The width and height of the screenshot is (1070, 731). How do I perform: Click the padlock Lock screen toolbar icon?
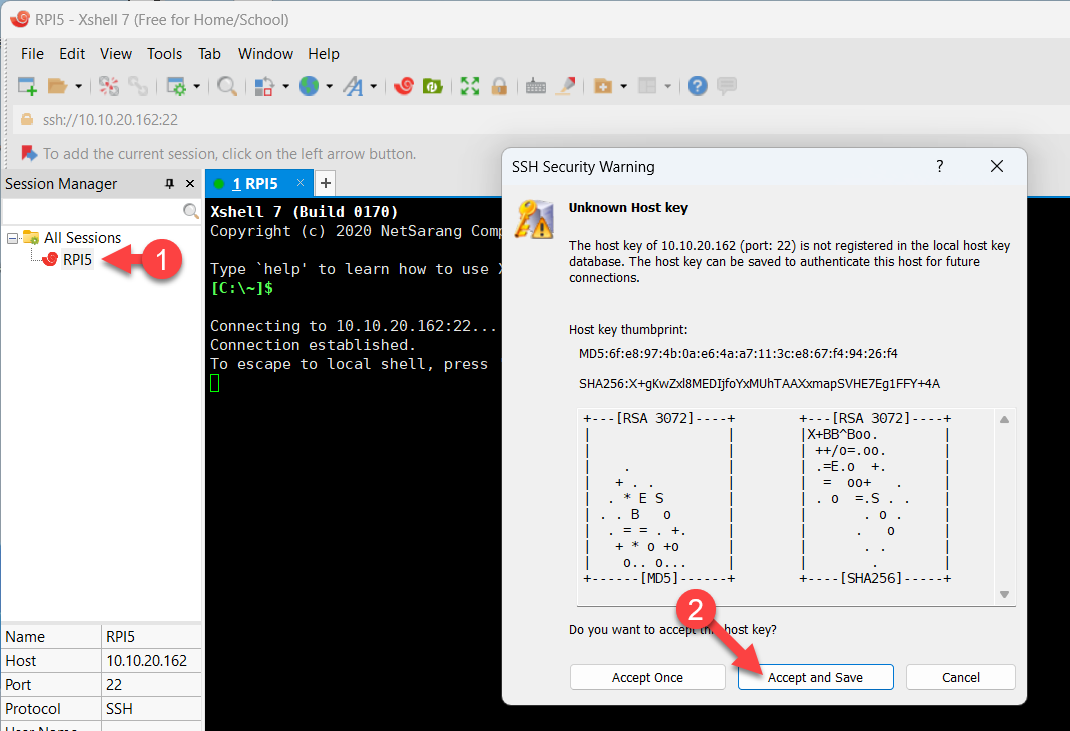click(x=499, y=86)
